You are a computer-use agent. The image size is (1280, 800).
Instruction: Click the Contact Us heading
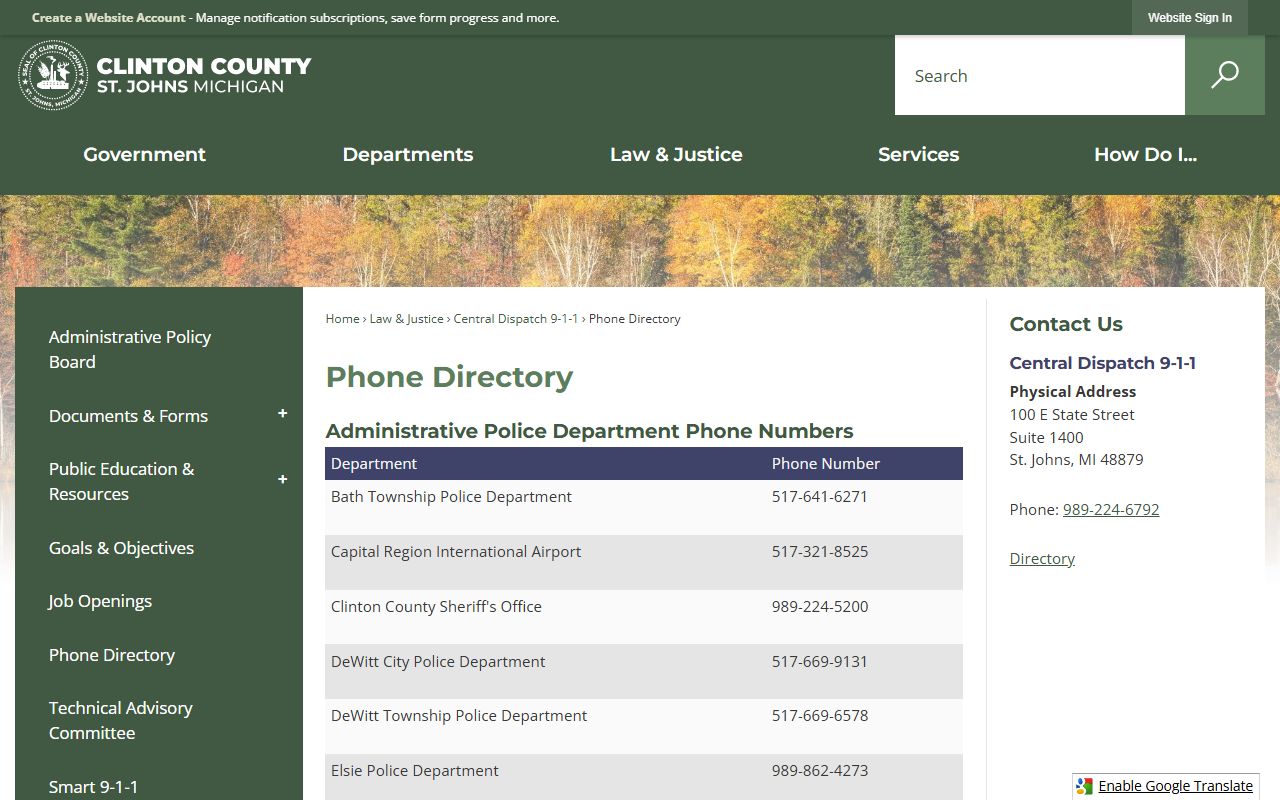tap(1066, 324)
